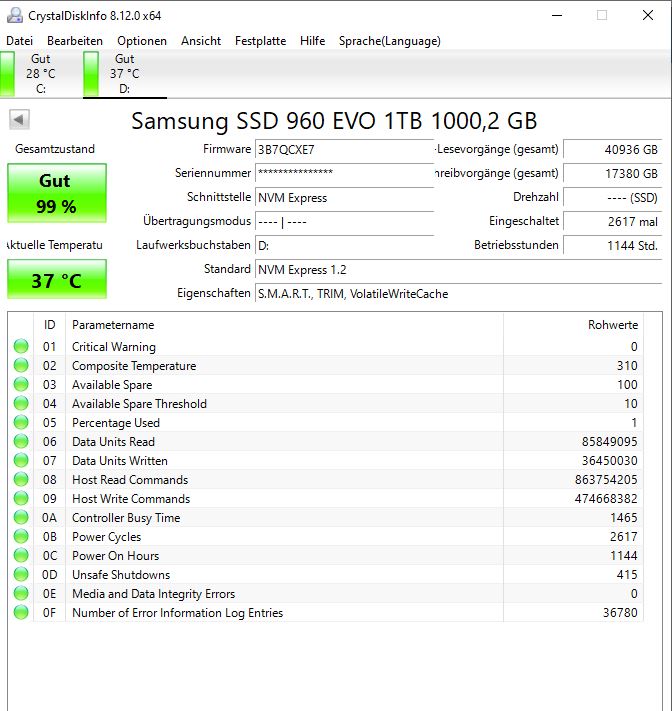Viewport: 672px width, 711px height.
Task: Click the 37 °C temperature button
Action: (57, 279)
